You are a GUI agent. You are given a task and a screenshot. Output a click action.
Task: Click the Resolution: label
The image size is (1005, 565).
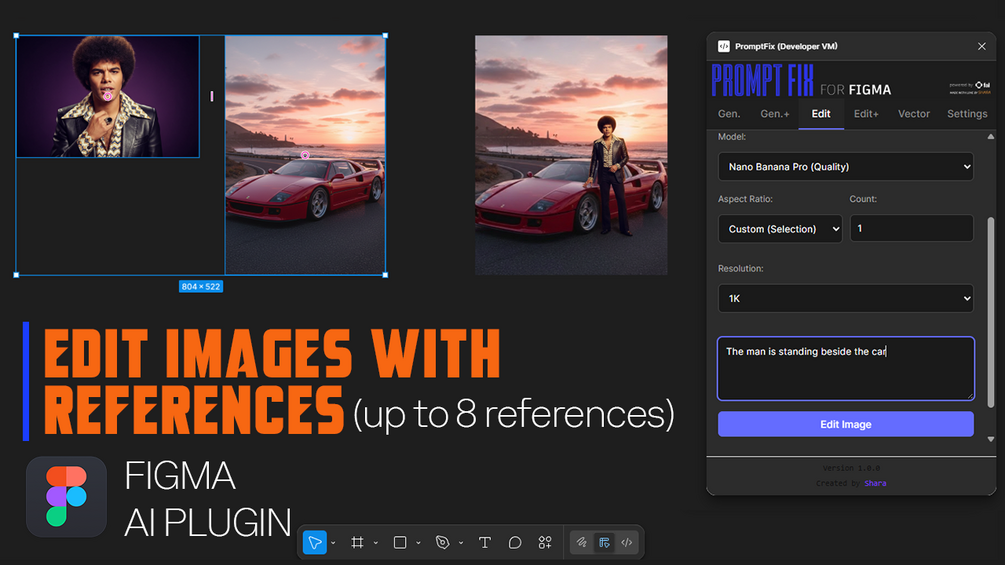(740, 268)
